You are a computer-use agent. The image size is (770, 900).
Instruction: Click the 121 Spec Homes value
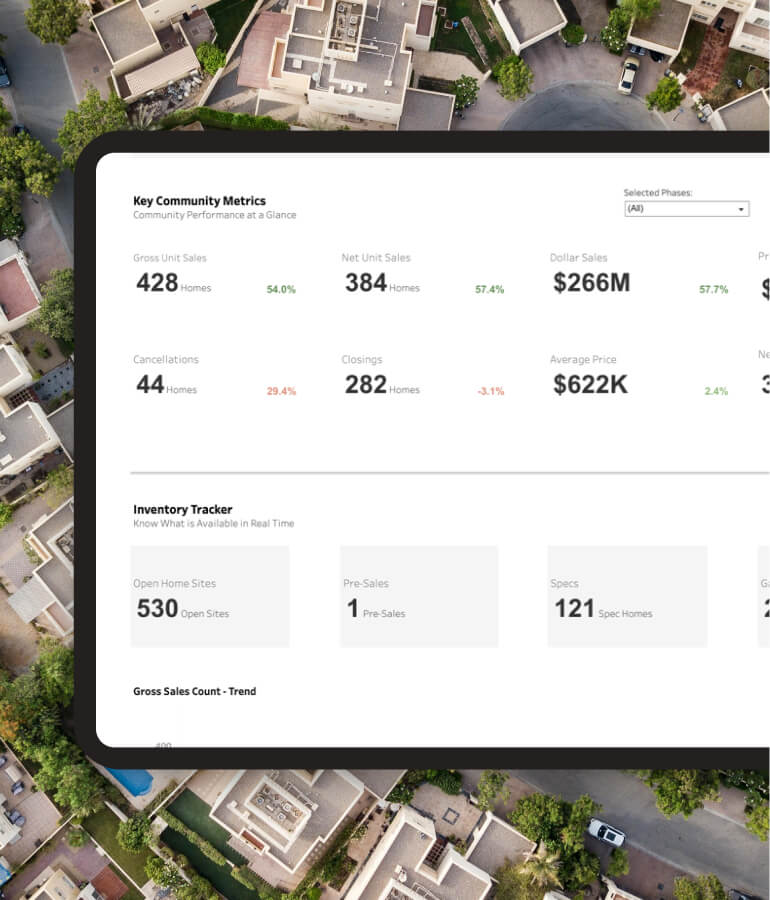[x=603, y=609]
